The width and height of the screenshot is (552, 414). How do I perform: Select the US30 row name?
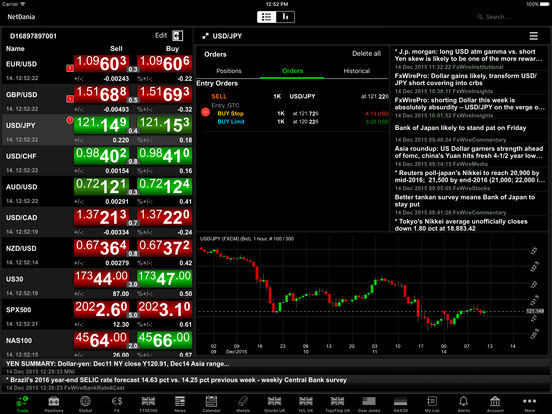coord(14,279)
